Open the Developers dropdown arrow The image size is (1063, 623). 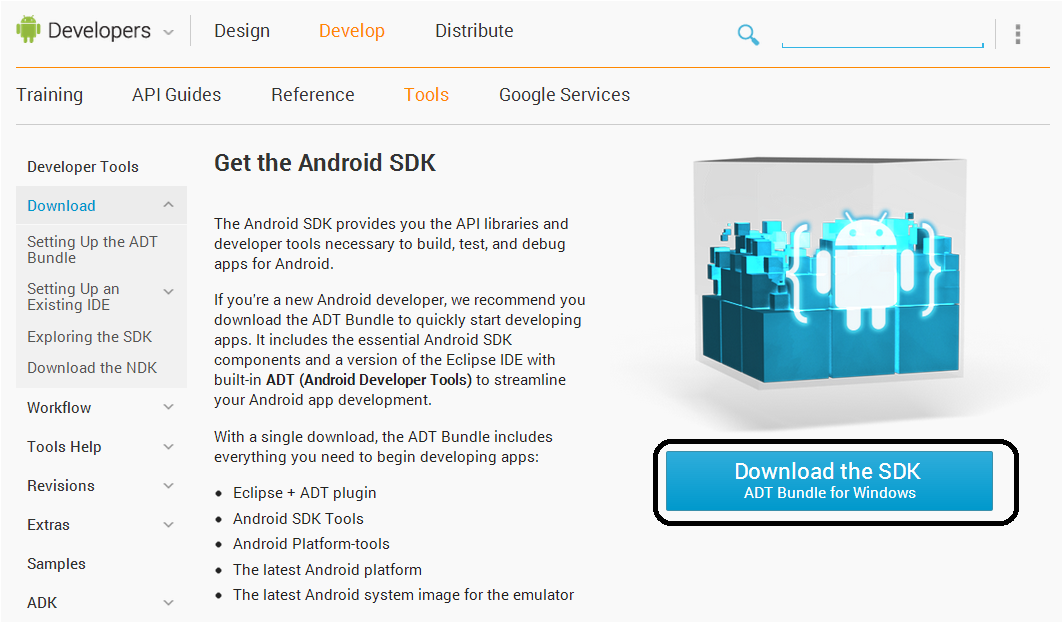tap(168, 31)
